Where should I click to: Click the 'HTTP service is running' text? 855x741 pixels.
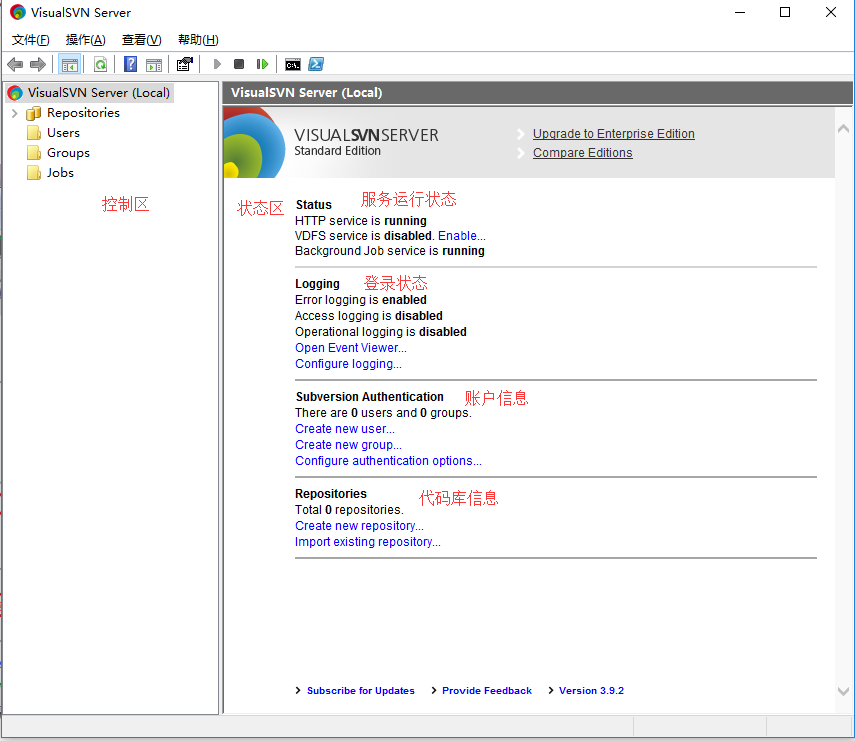360,221
